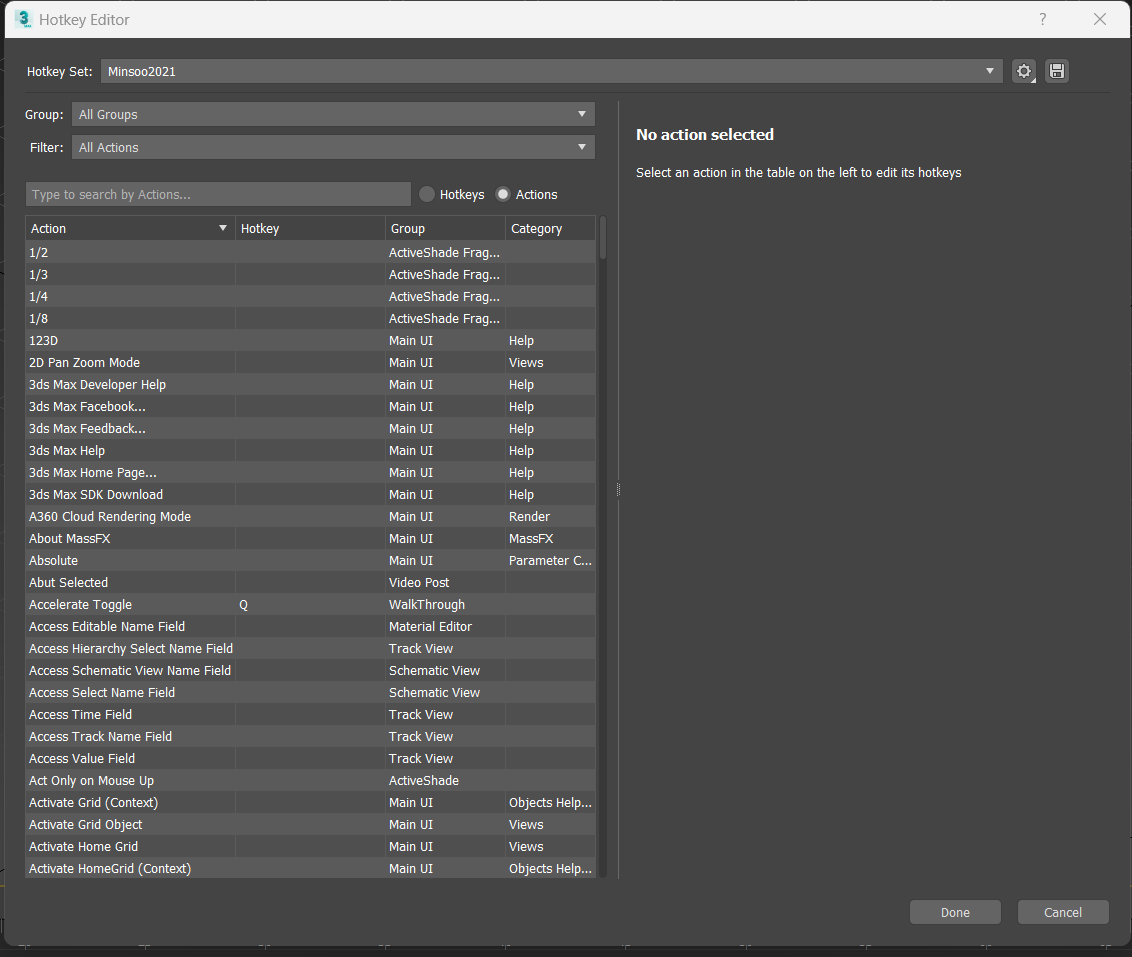Select Access Select Name Field action

(x=310, y=693)
